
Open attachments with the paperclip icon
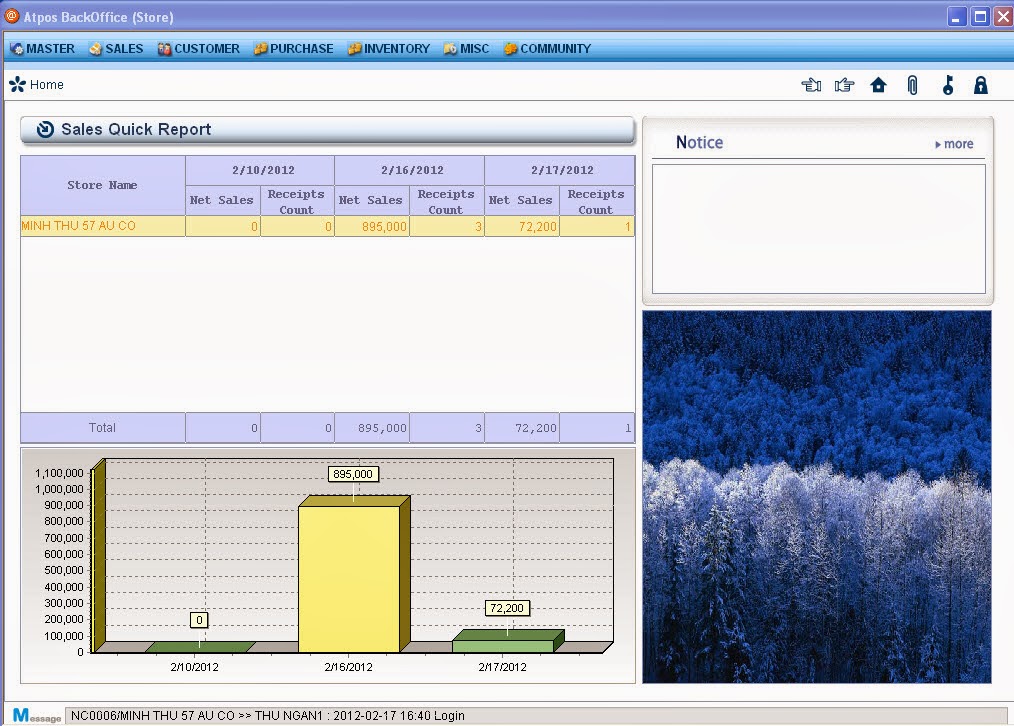coord(911,85)
